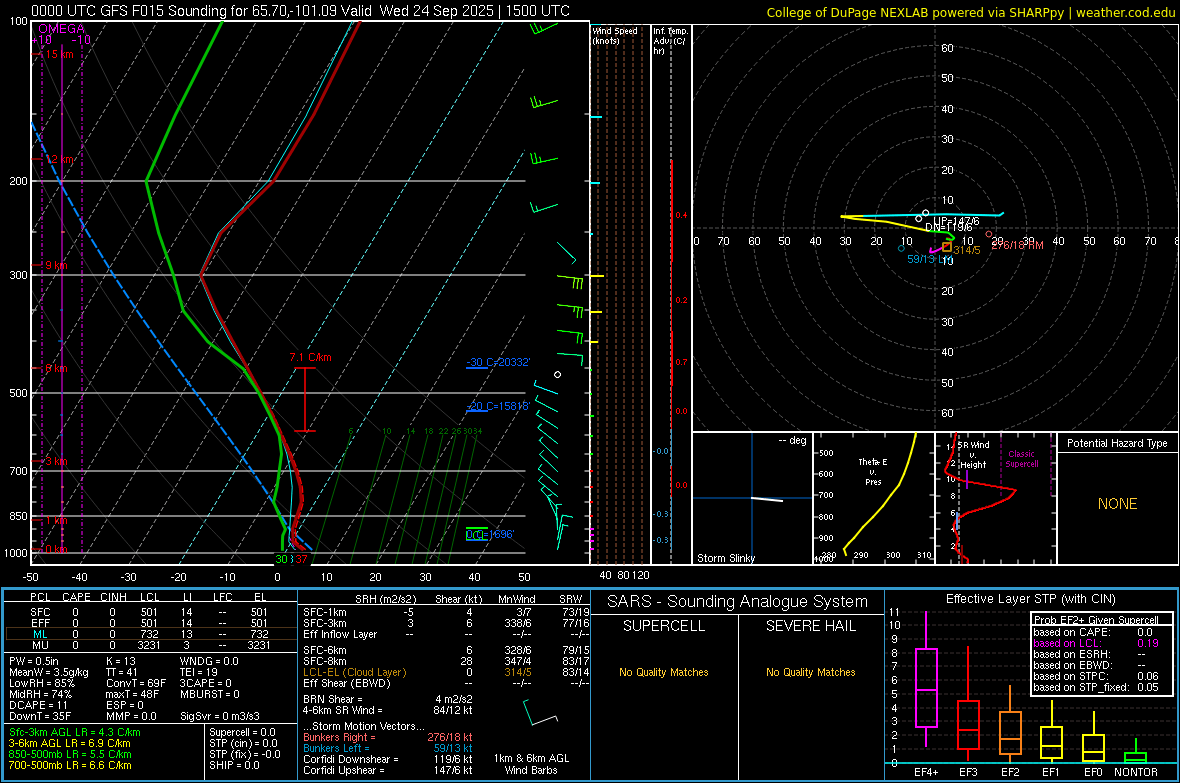Click the green surface dewpoint value '30'
Image resolution: width=1180 pixels, height=783 pixels.
281,559
